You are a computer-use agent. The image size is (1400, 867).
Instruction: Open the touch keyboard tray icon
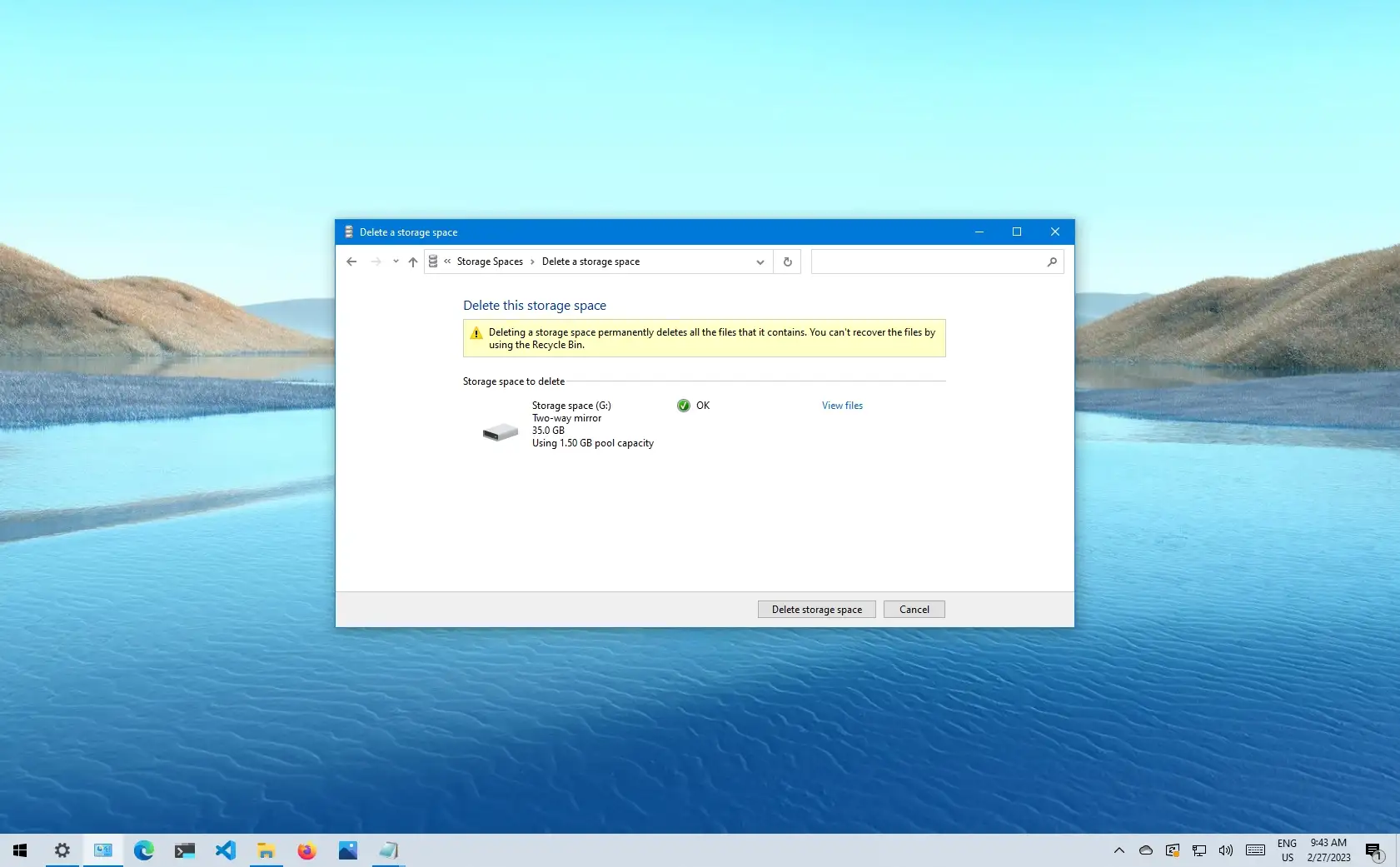click(1253, 850)
